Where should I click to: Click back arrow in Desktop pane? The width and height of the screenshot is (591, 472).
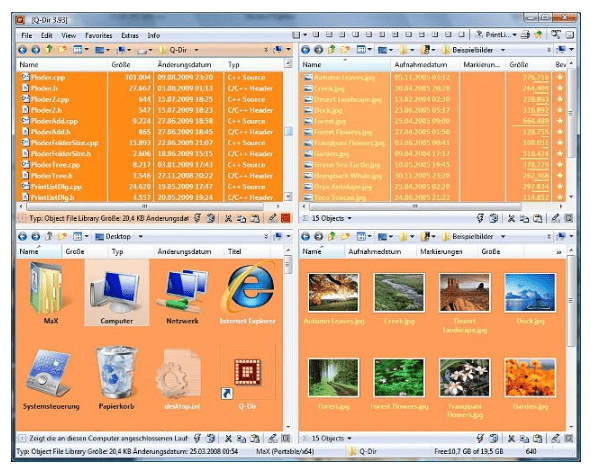point(23,236)
